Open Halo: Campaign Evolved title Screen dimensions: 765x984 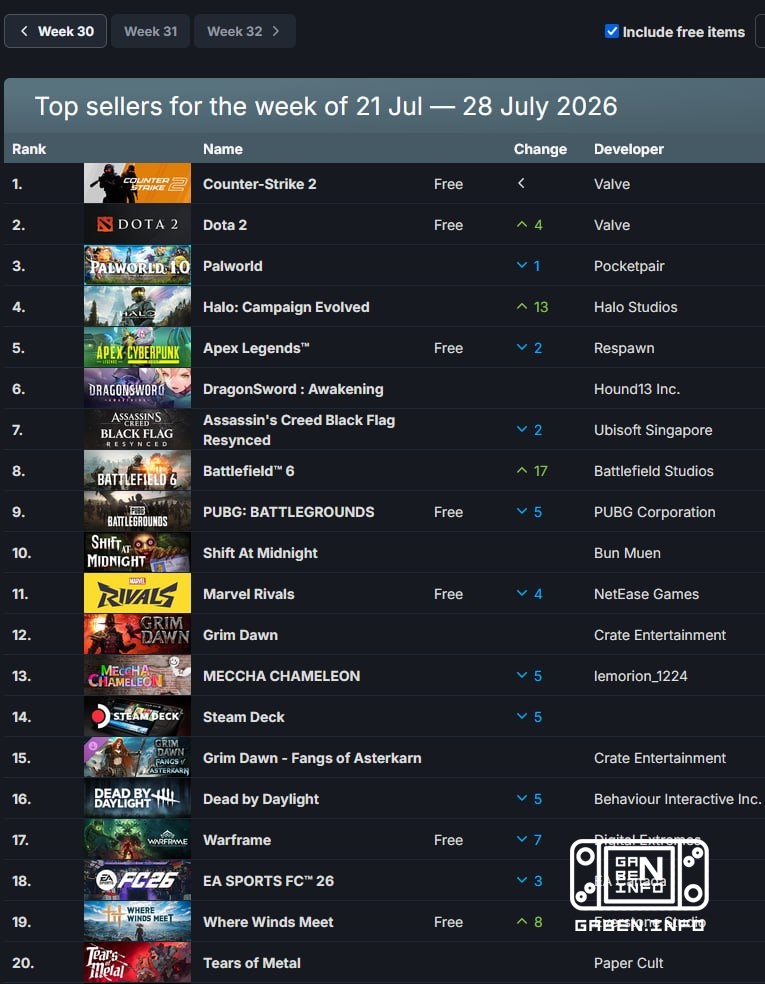pos(286,307)
